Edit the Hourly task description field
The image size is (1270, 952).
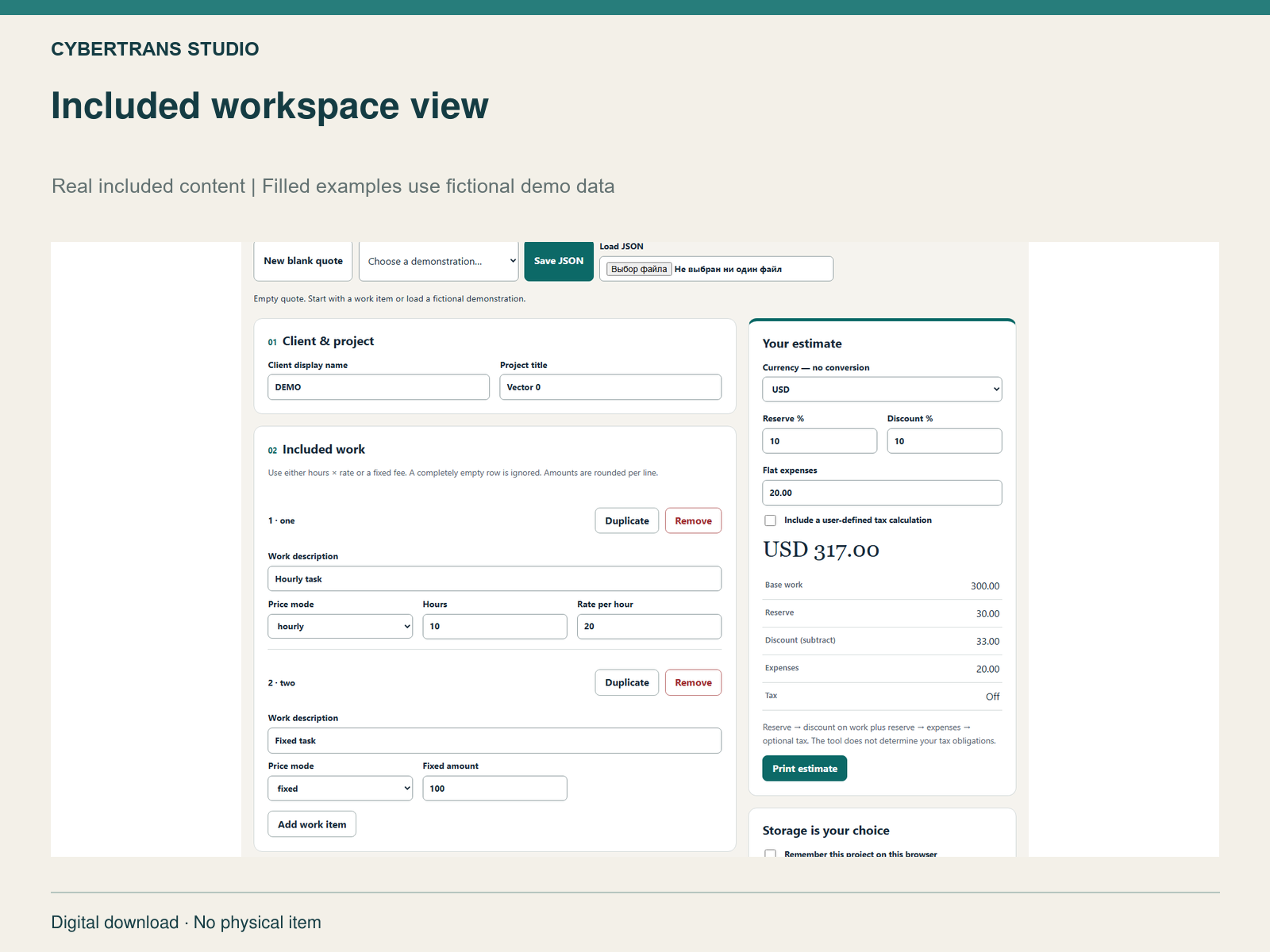click(x=495, y=579)
